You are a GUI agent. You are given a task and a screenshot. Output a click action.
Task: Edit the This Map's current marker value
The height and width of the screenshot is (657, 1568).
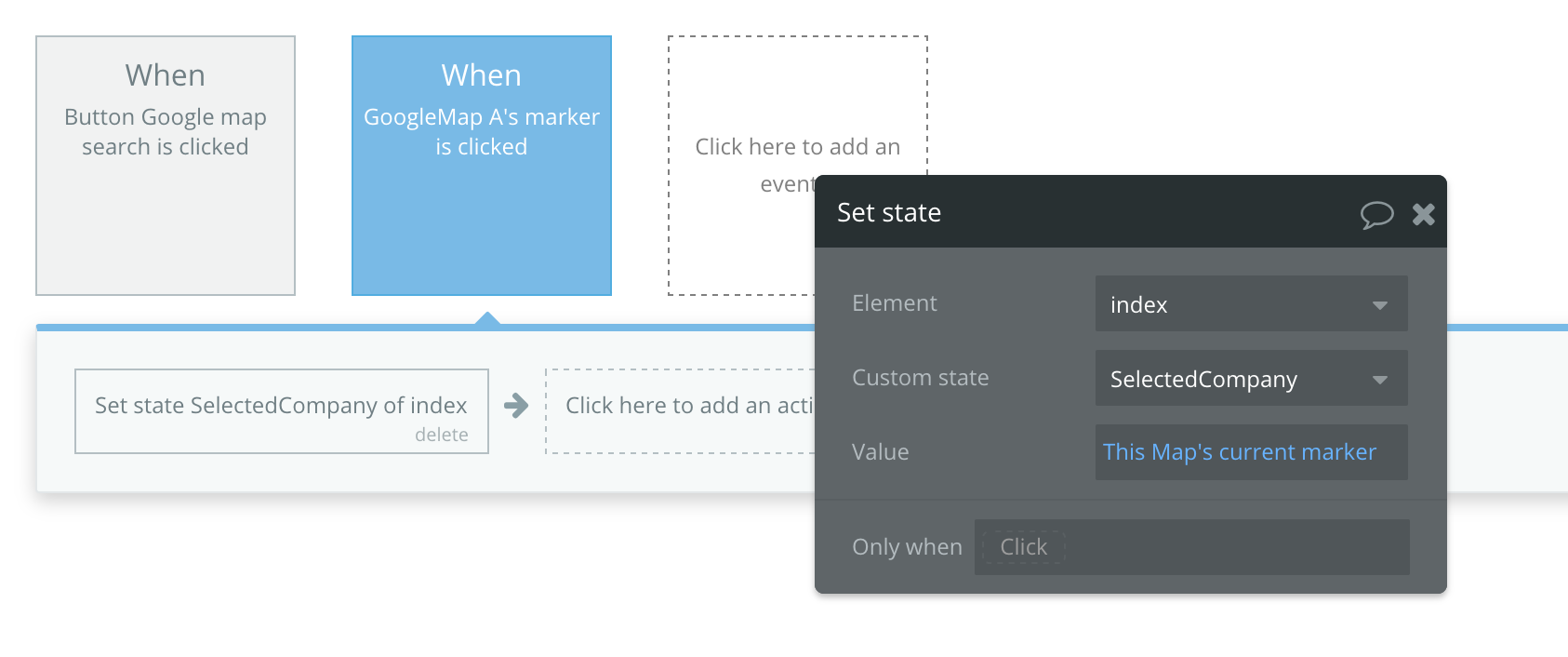1239,452
